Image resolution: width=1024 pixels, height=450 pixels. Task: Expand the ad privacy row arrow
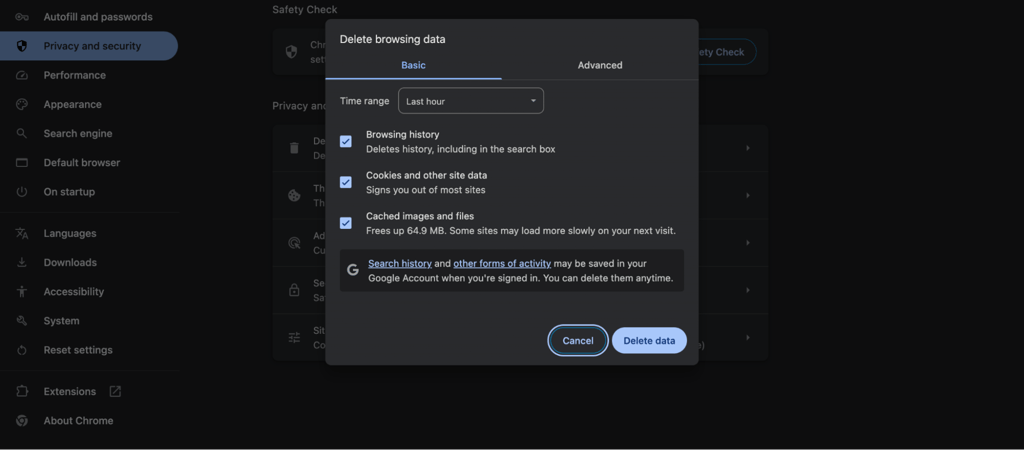(748, 243)
